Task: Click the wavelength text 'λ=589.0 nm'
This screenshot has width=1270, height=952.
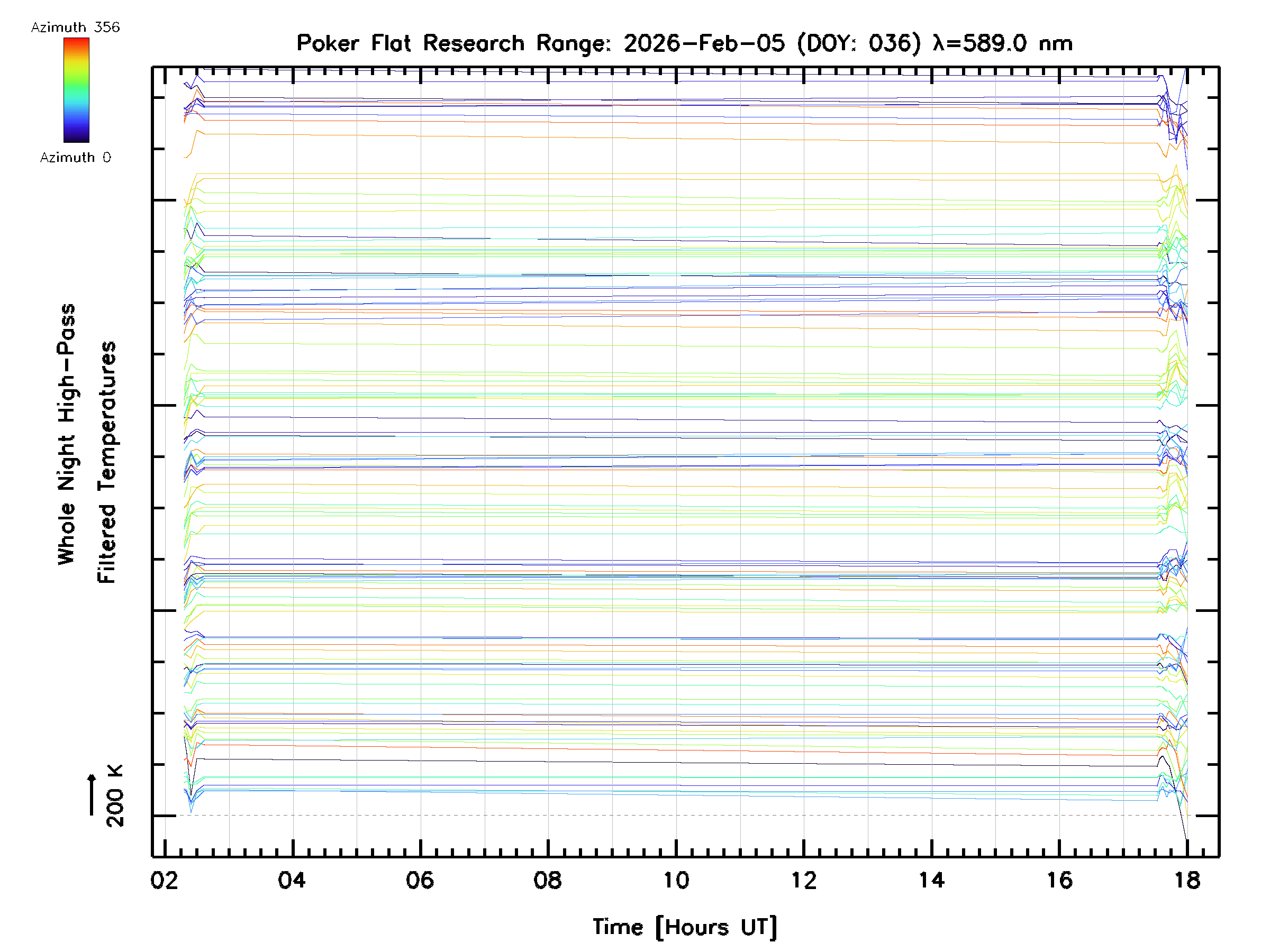Action: (1002, 43)
